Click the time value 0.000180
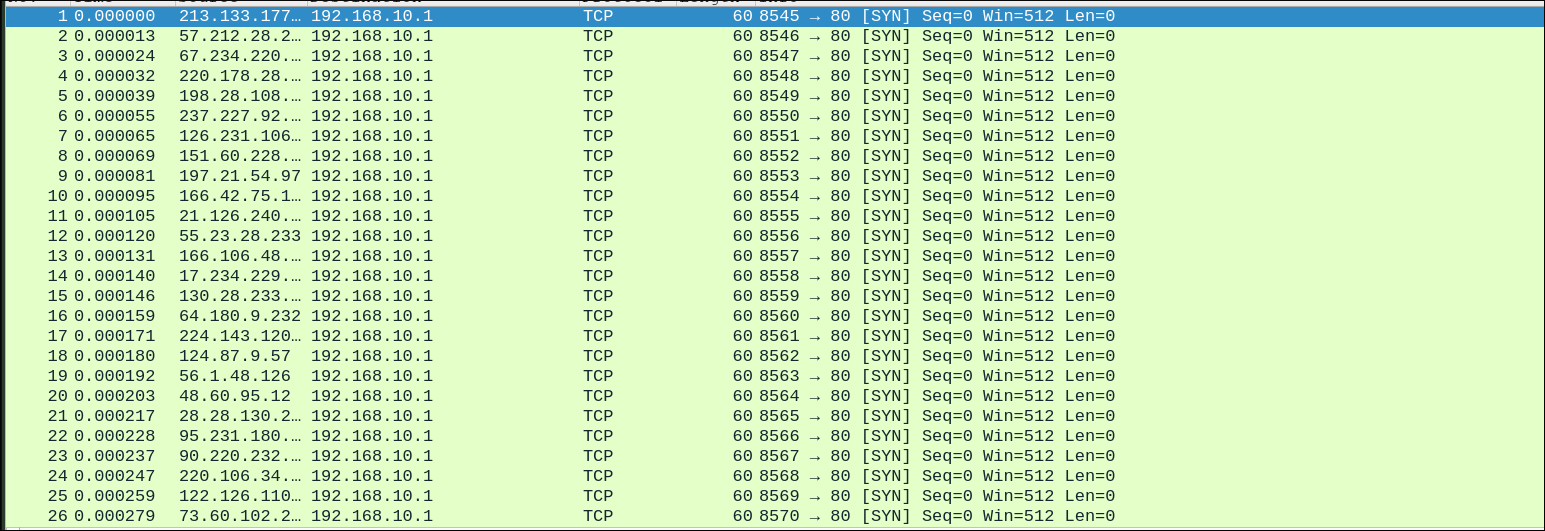Image resolution: width=1545 pixels, height=531 pixels. (x=114, y=356)
